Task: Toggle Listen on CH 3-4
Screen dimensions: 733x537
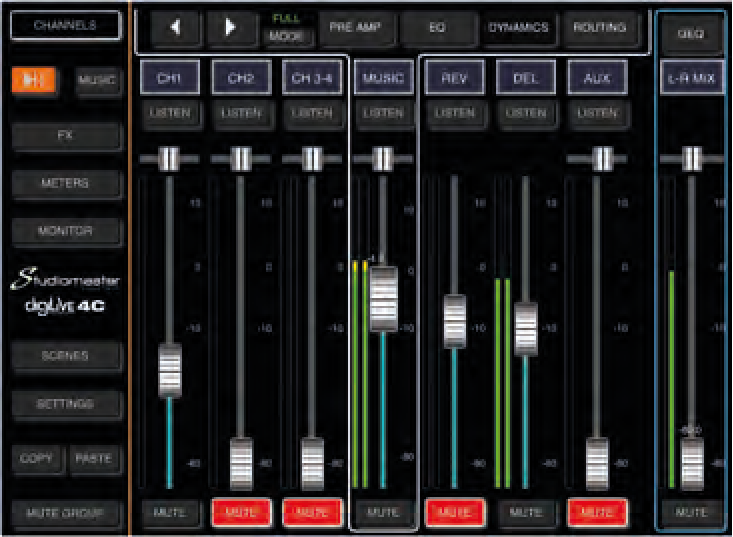Action: tap(312, 113)
